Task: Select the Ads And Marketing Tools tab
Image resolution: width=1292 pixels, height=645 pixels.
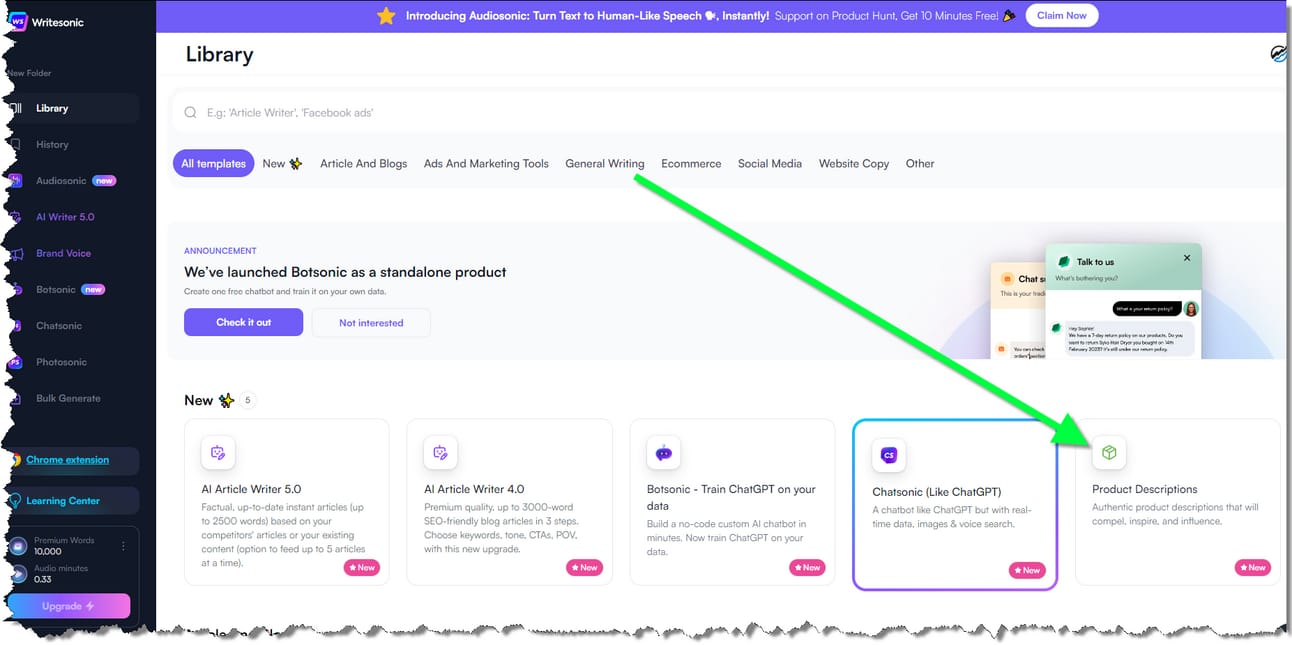Action: [486, 163]
